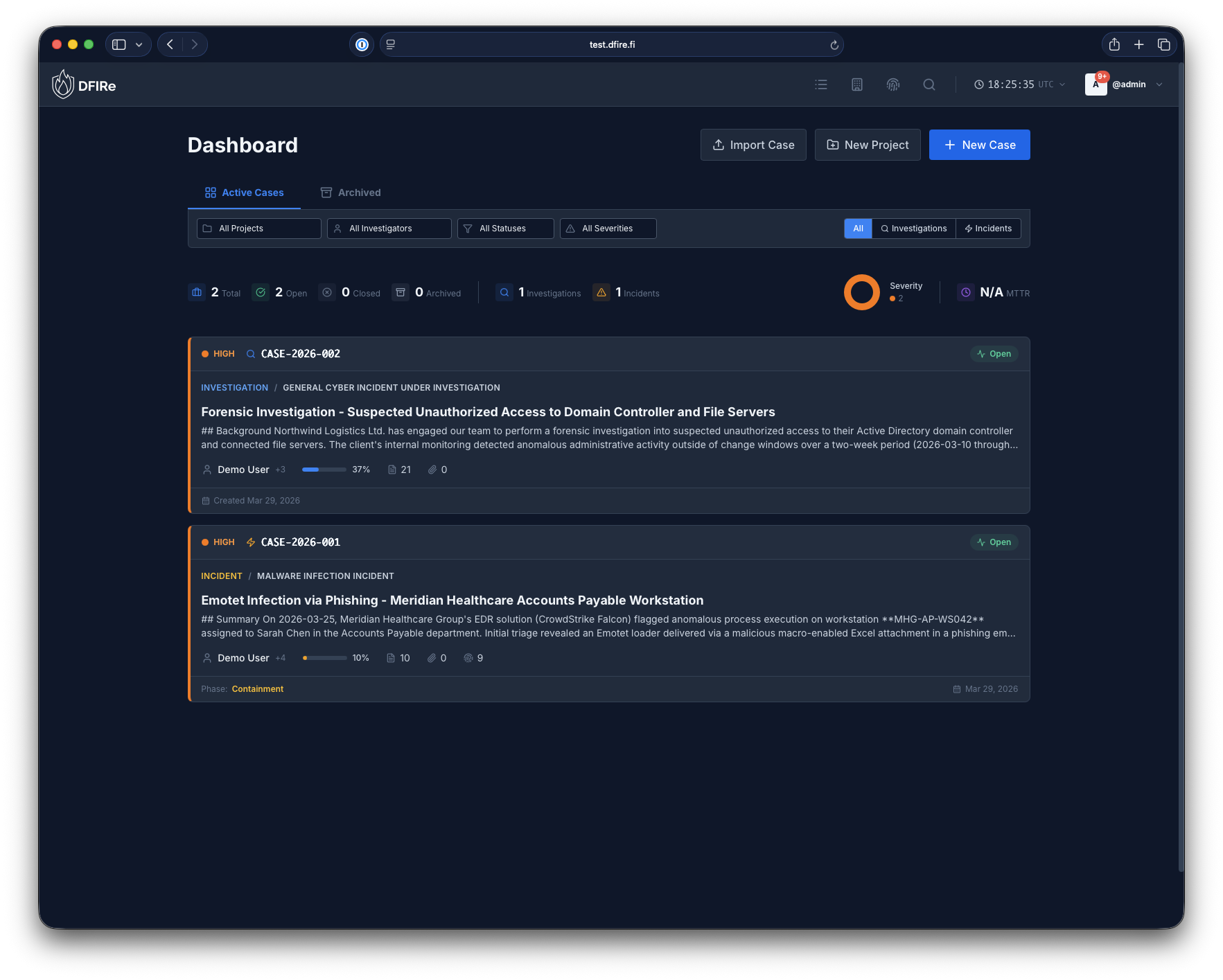Open the Forensic Investigation case title

(x=488, y=412)
